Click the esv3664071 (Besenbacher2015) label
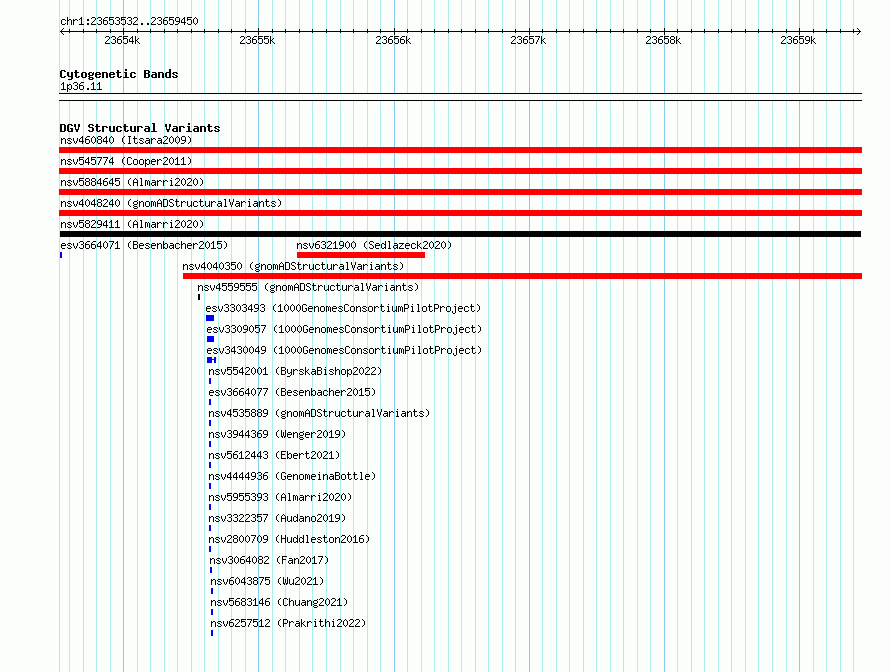The image size is (890, 672). pyautogui.click(x=144, y=245)
